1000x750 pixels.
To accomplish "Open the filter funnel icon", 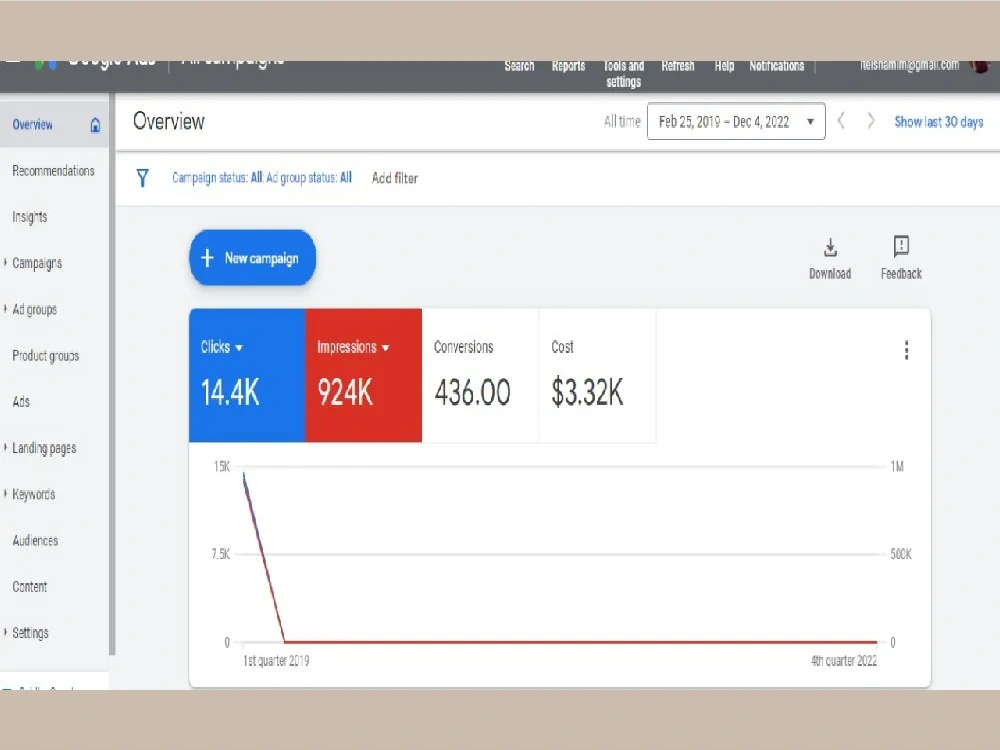I will coord(142,178).
